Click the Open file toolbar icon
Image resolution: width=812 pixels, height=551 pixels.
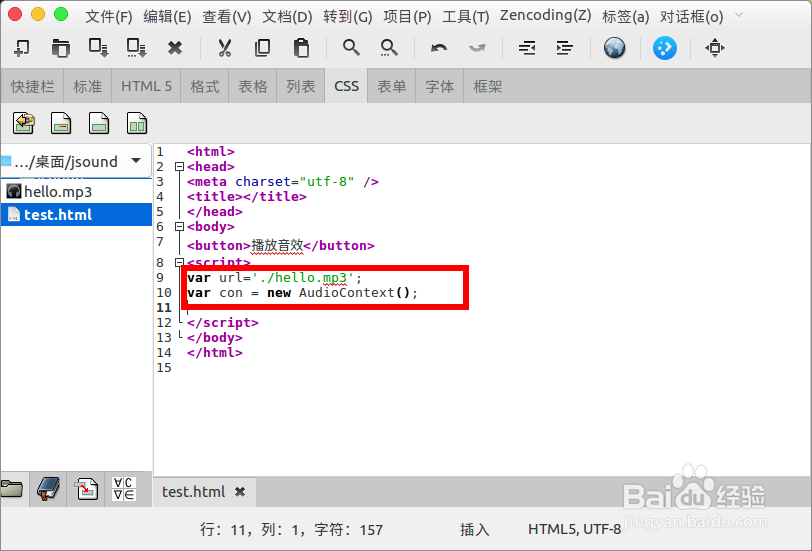coord(61,48)
